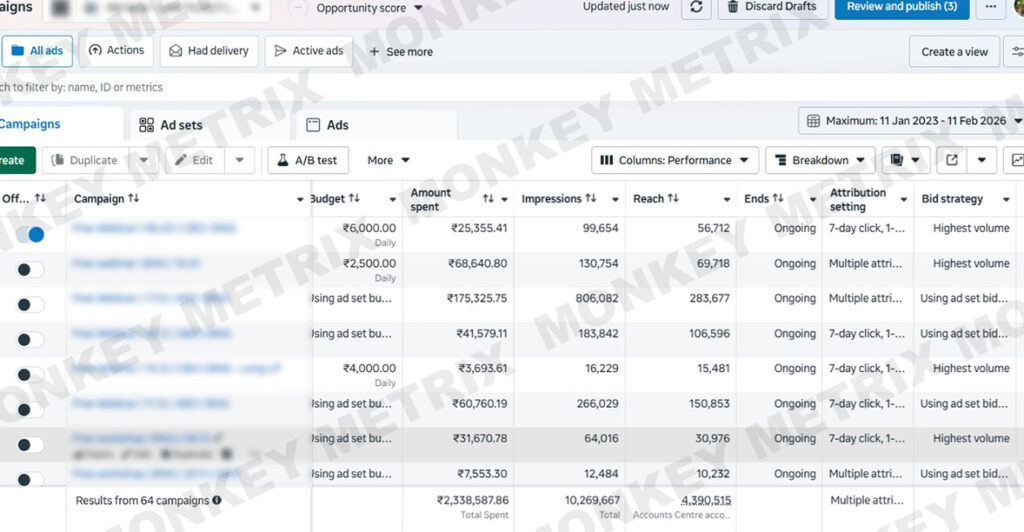This screenshot has height=532, width=1024.
Task: Open the Columns: Performance dropdown
Action: pos(676,160)
